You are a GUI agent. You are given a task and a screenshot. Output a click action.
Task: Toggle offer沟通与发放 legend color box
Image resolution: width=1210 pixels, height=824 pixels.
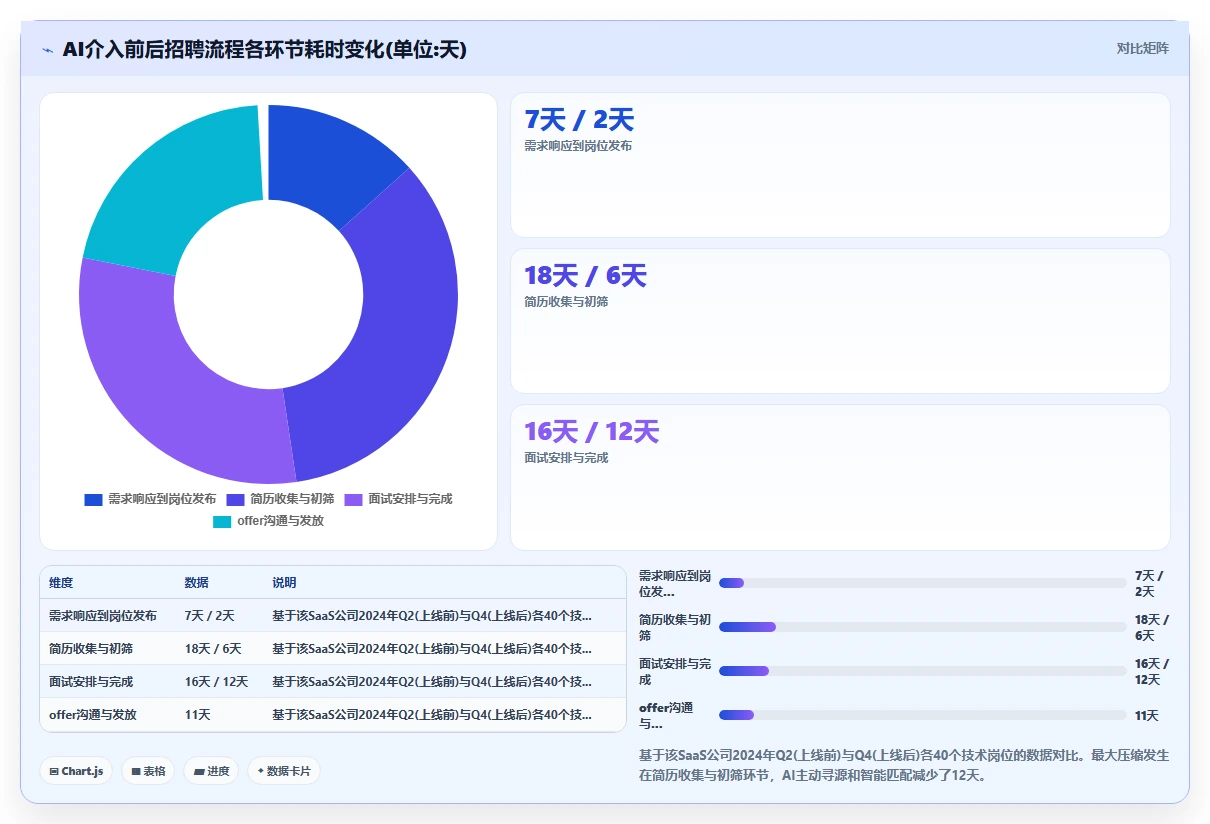222,521
